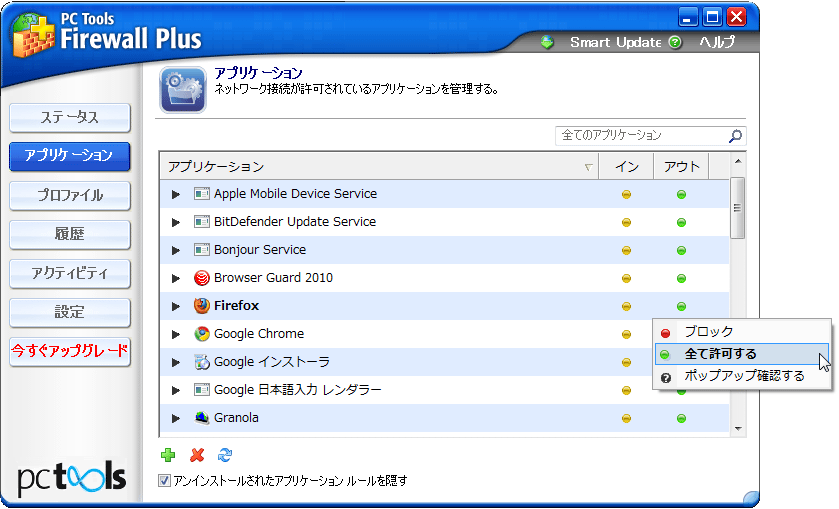Click inbound status dot for Google インストーラ
Screen dimensions: 839x509
(x=626, y=362)
